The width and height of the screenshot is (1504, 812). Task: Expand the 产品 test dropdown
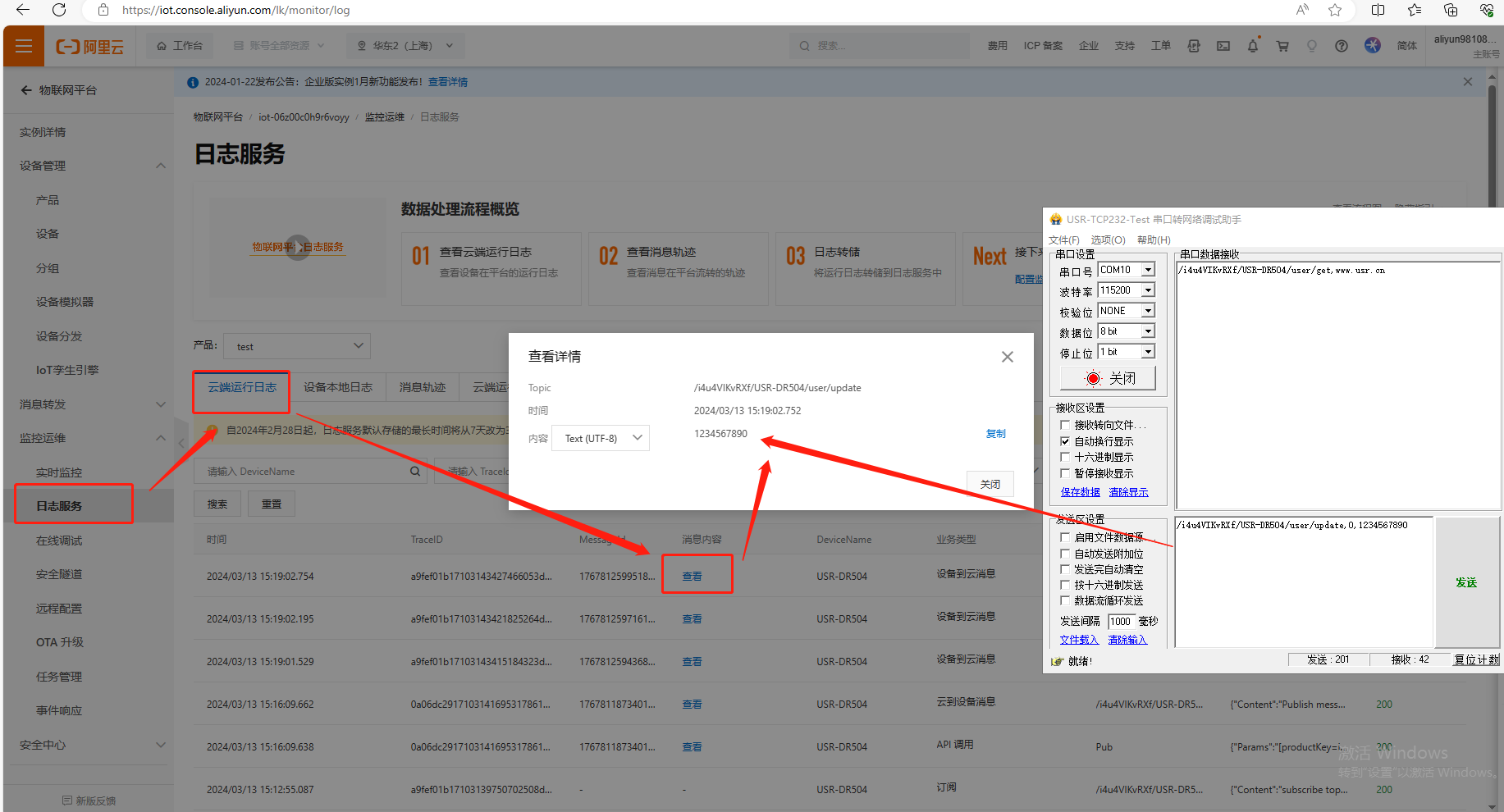point(298,346)
